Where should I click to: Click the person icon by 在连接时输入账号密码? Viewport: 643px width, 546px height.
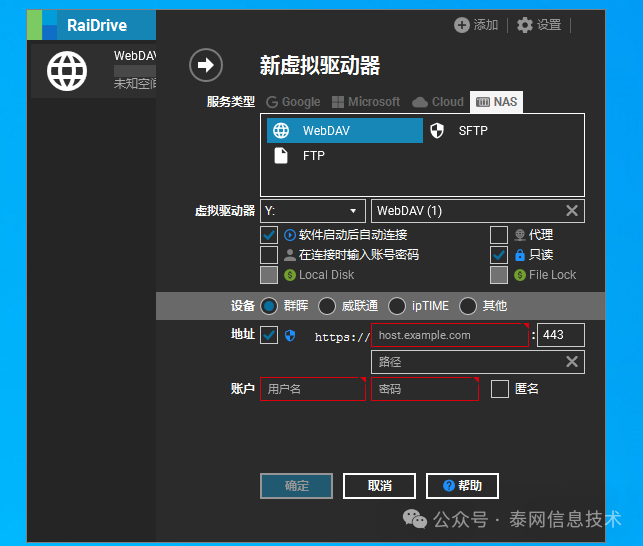point(290,255)
